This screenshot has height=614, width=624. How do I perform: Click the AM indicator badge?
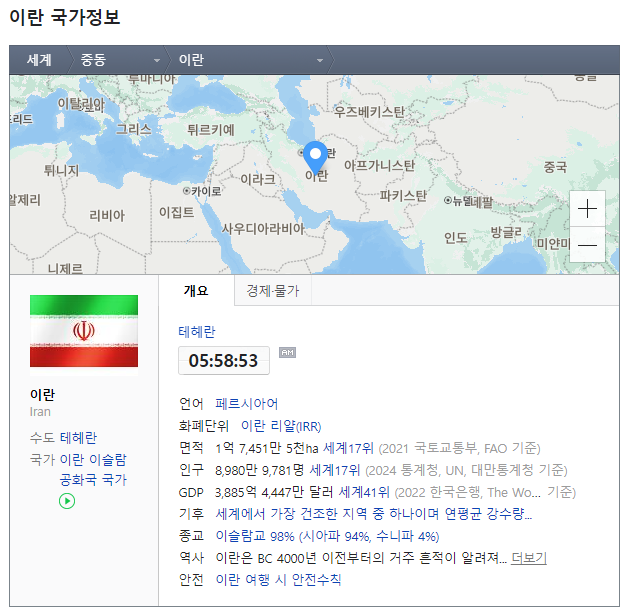click(x=287, y=353)
